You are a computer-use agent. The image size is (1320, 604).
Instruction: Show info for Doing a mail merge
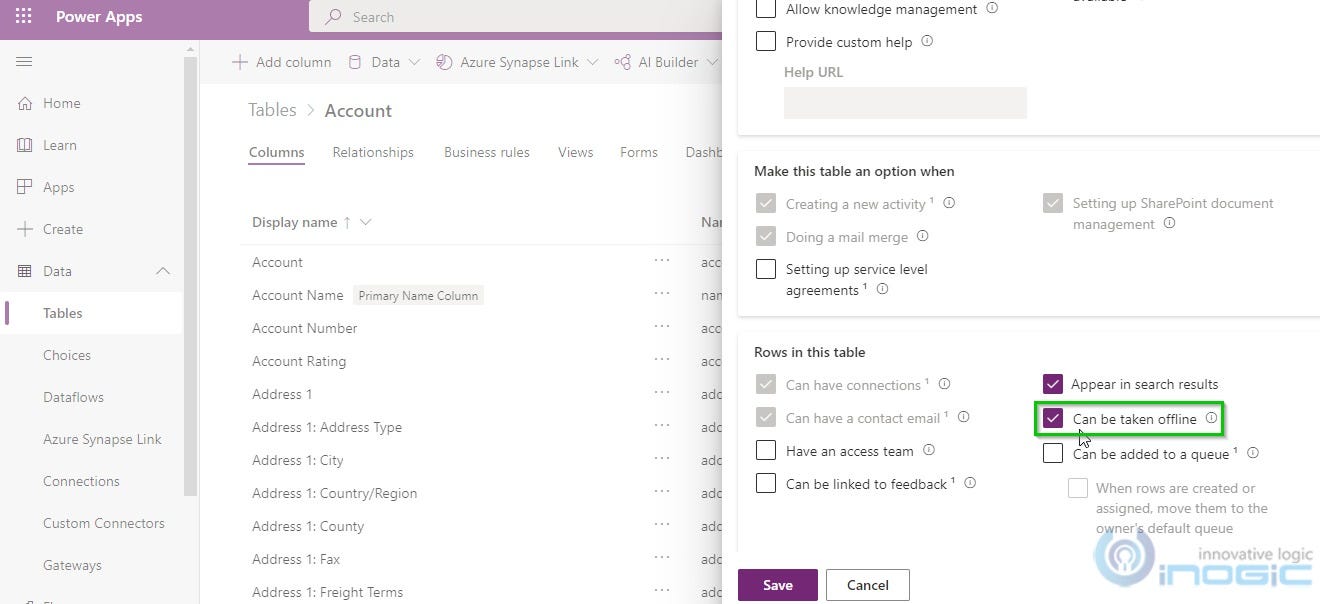click(923, 236)
